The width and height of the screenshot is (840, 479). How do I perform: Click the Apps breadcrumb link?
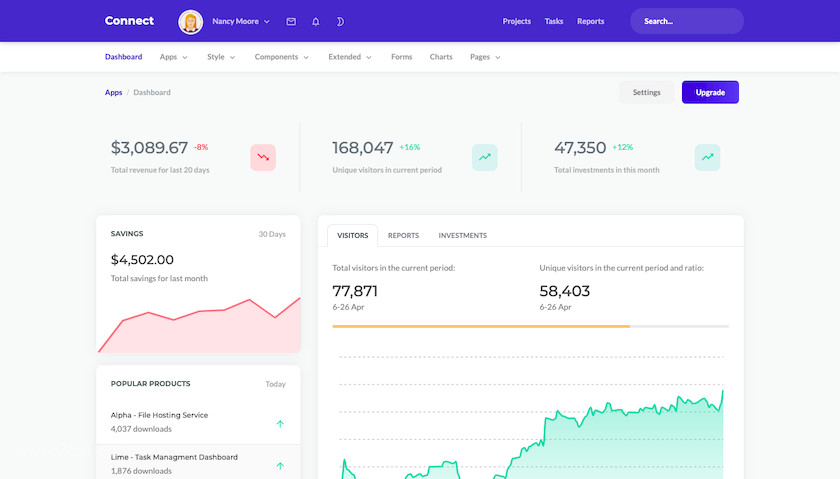coord(114,92)
